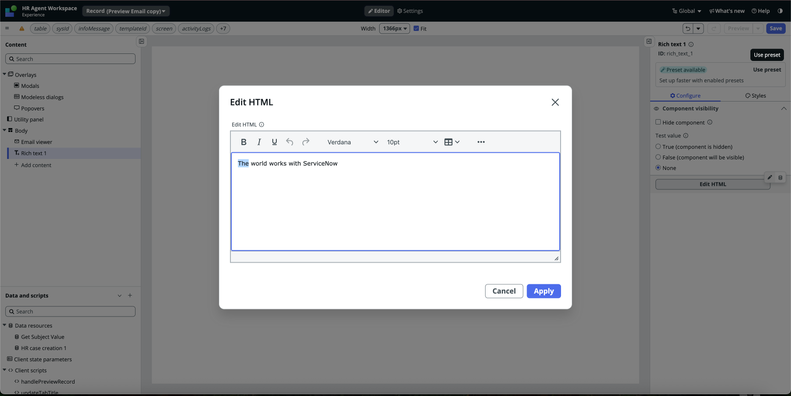This screenshot has width=791, height=396.
Task: Collapse the Body tree node
Action: click(5, 131)
